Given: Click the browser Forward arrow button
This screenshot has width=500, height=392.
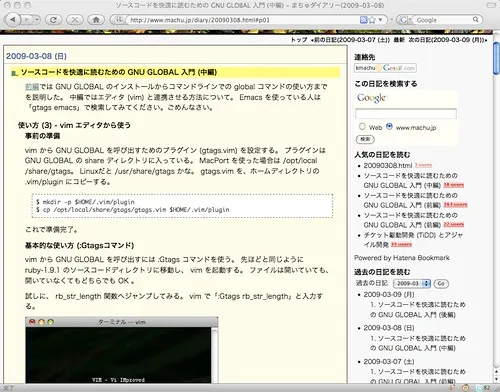Looking at the screenshot, I should point(27,20).
